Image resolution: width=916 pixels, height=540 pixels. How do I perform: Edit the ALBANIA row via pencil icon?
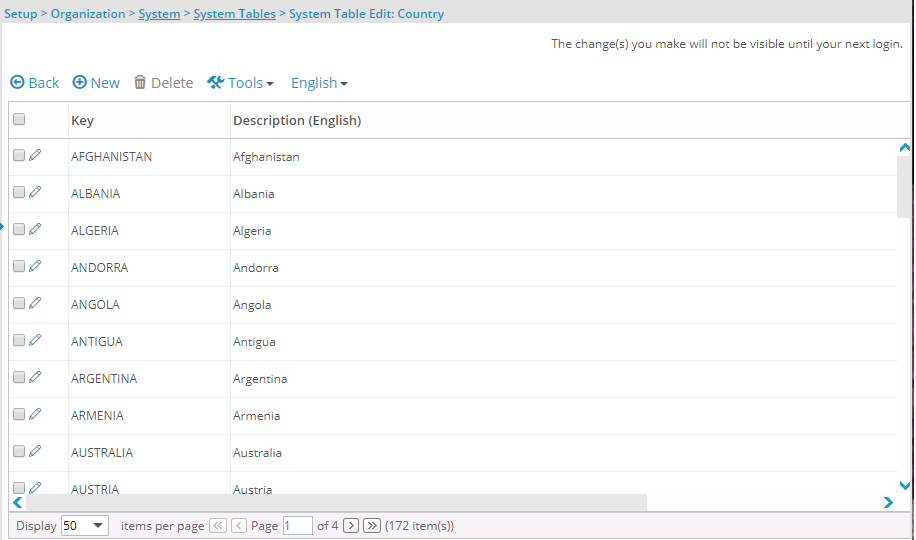[x=35, y=192]
